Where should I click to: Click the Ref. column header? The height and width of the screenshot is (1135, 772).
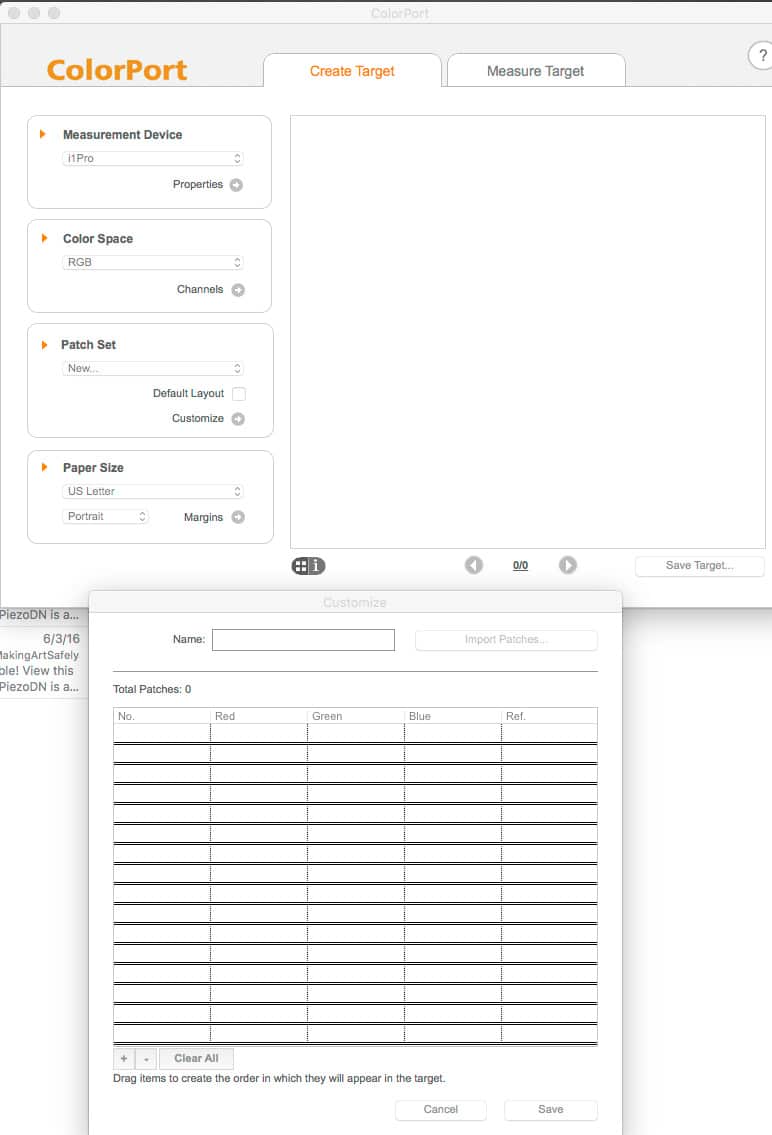click(x=549, y=716)
